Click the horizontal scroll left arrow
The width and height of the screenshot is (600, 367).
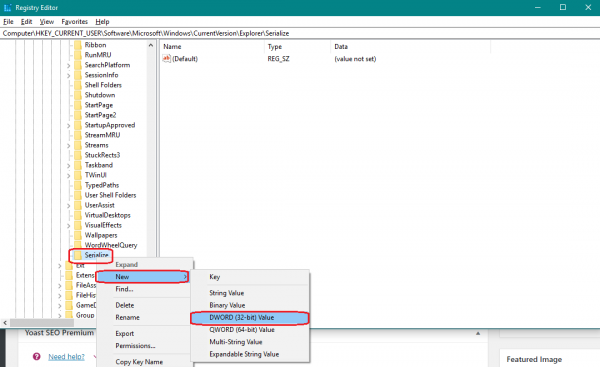click(x=5, y=323)
